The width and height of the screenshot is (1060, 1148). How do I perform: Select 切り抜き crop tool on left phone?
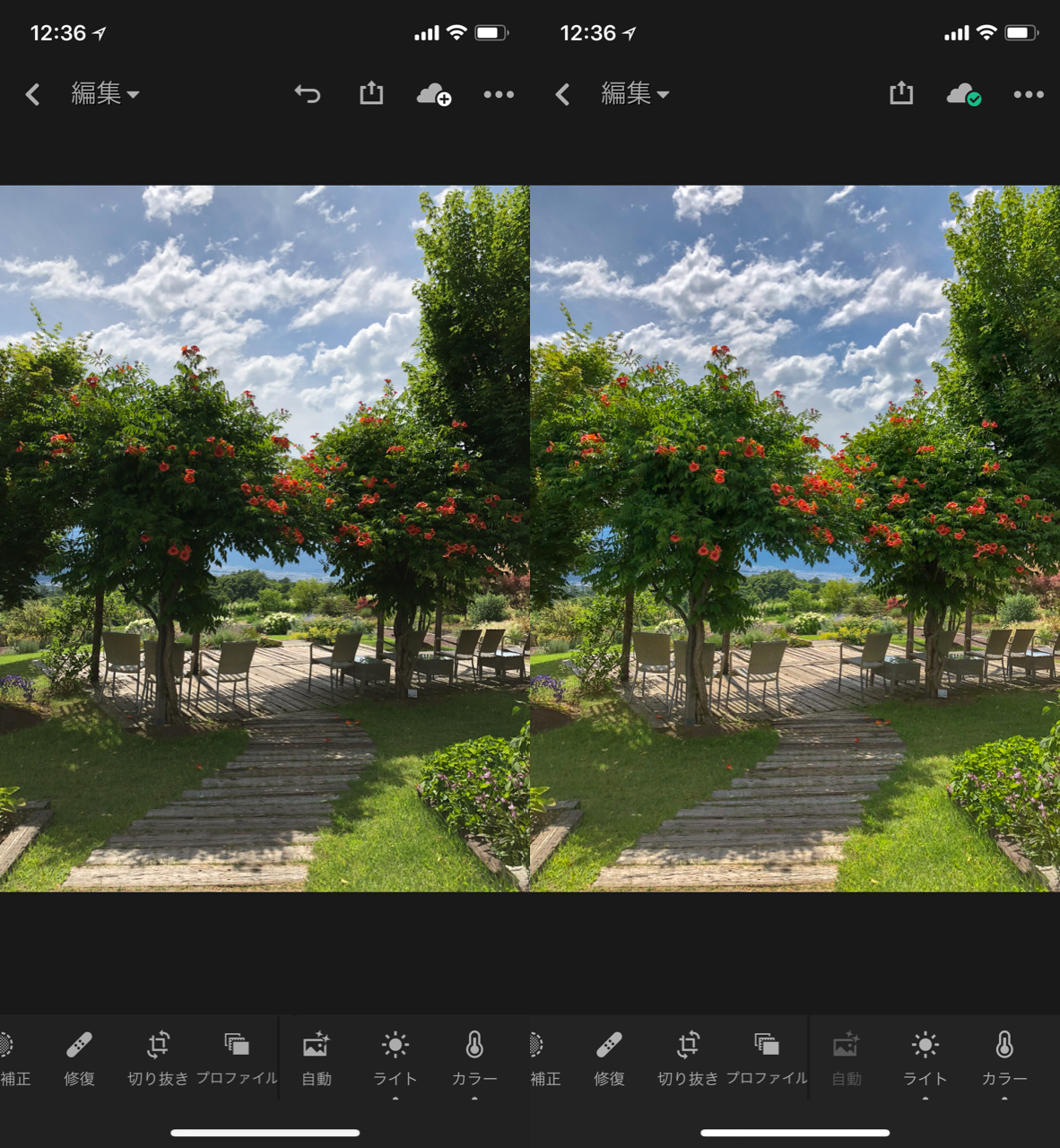(x=158, y=1059)
